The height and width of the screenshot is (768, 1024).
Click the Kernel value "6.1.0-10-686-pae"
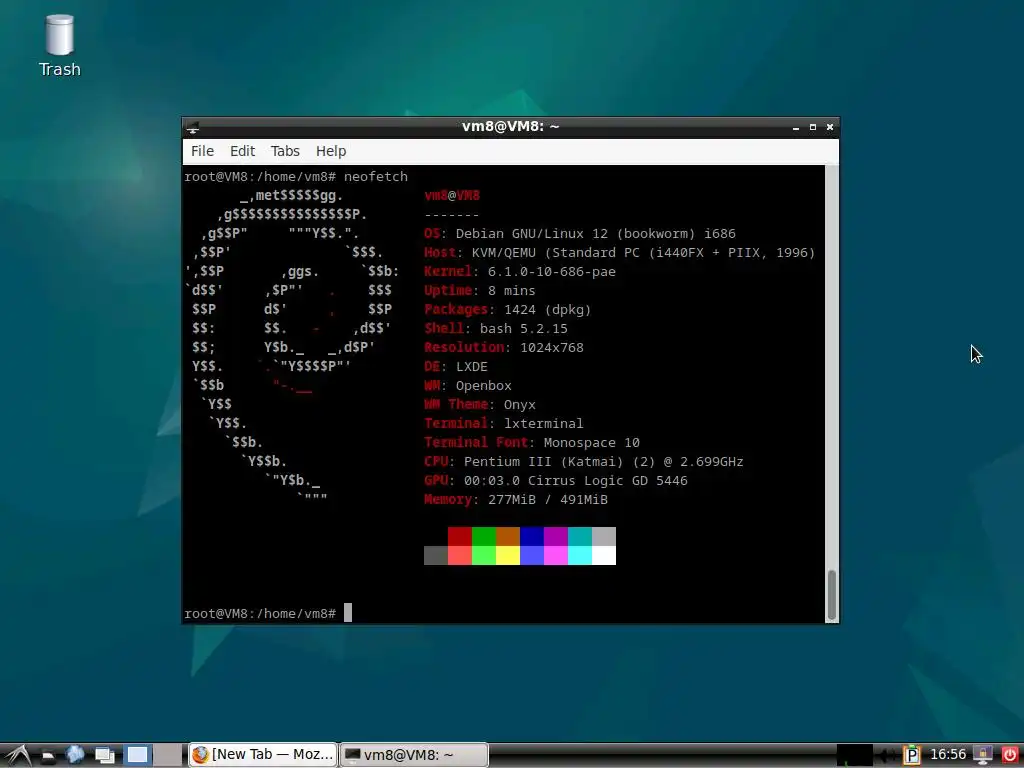coord(552,272)
